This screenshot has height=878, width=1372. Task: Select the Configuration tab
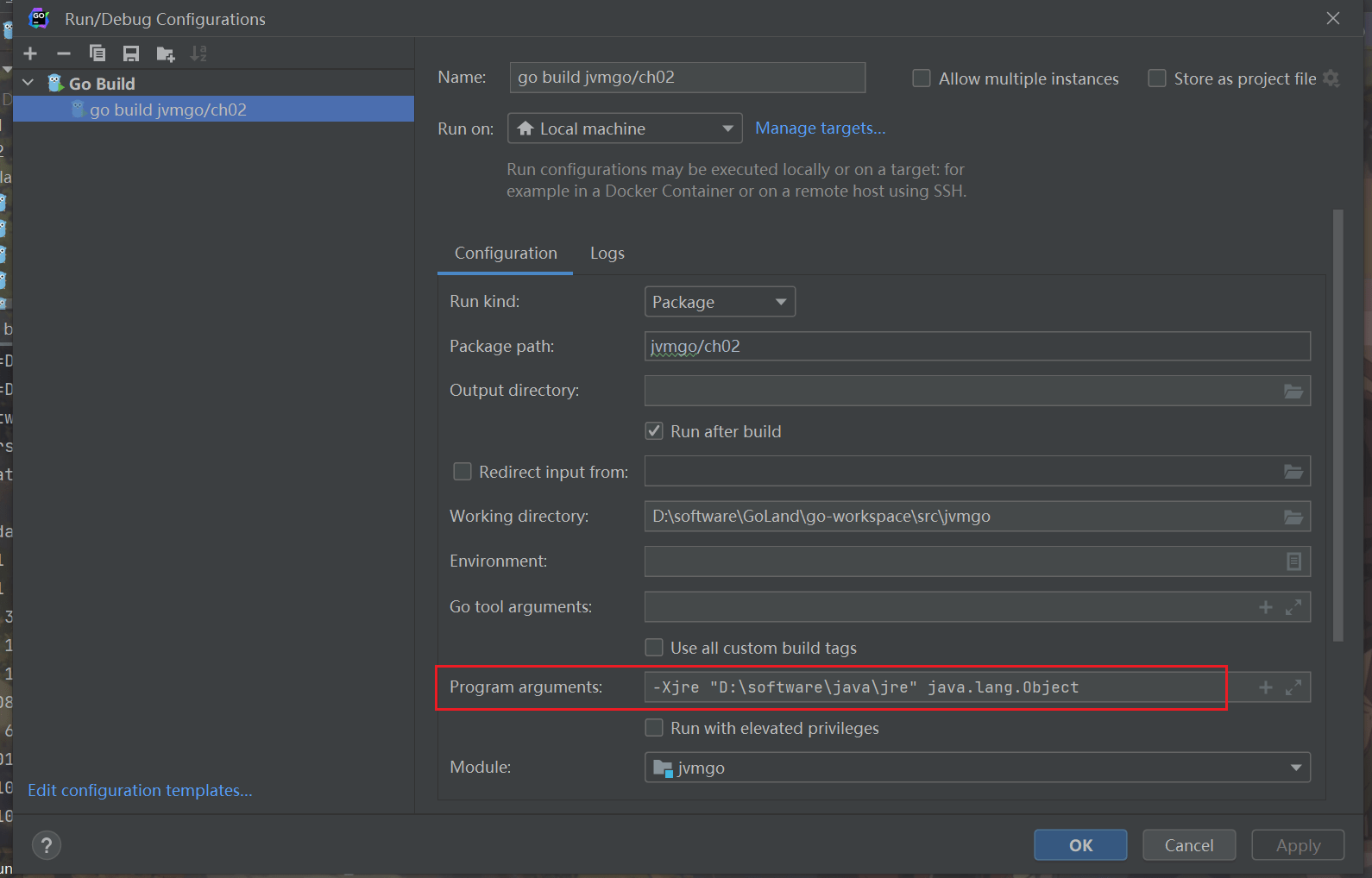(x=506, y=254)
